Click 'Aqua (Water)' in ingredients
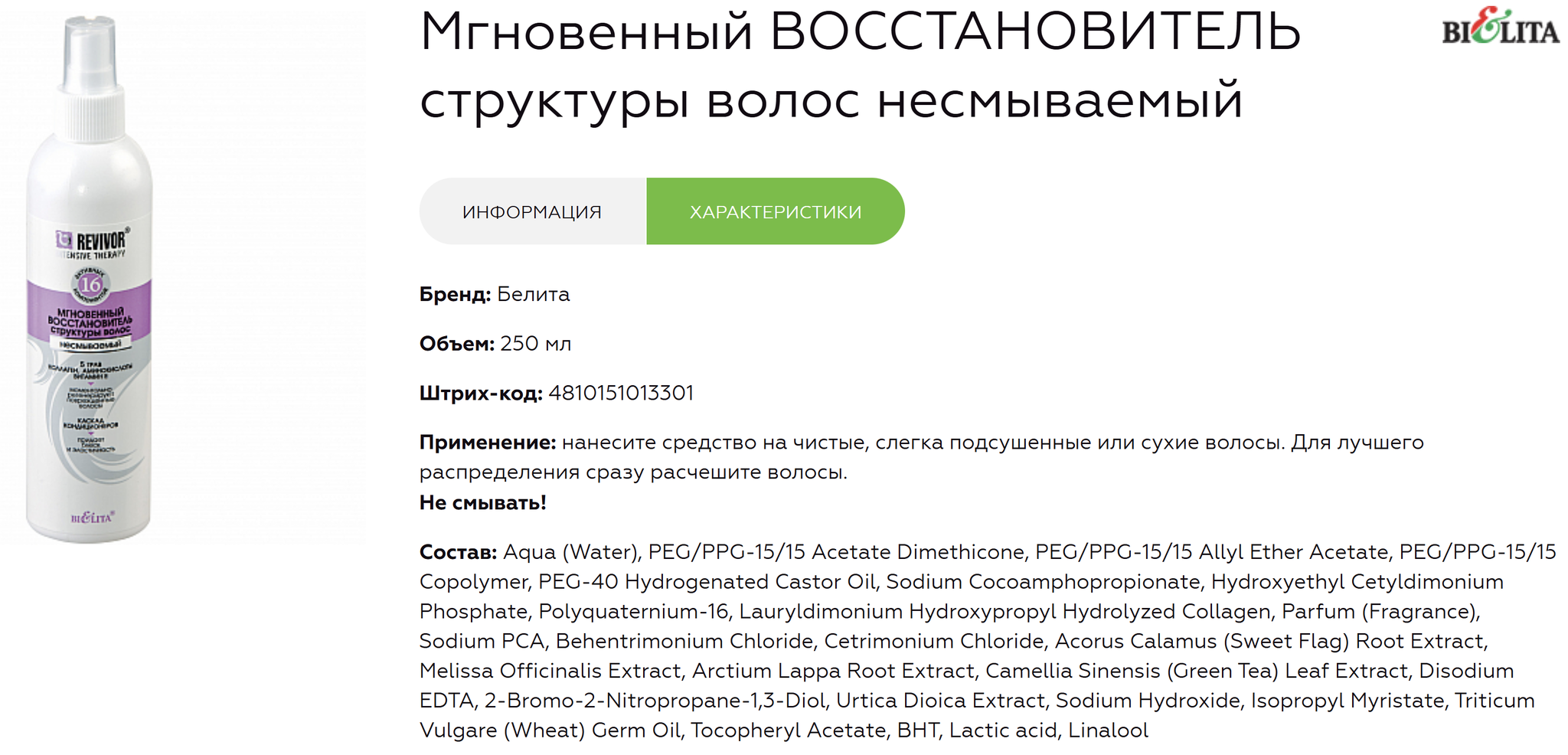 [x=572, y=552]
